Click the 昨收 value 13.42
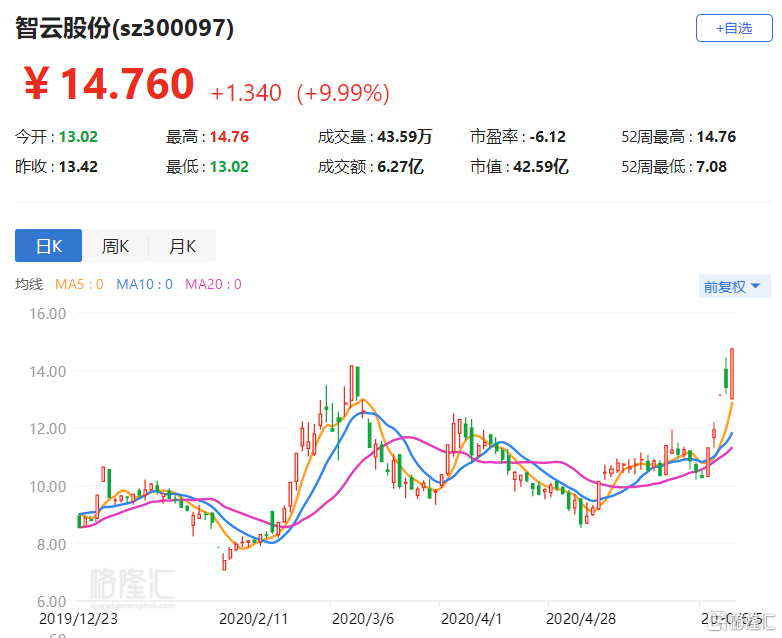 (78, 167)
